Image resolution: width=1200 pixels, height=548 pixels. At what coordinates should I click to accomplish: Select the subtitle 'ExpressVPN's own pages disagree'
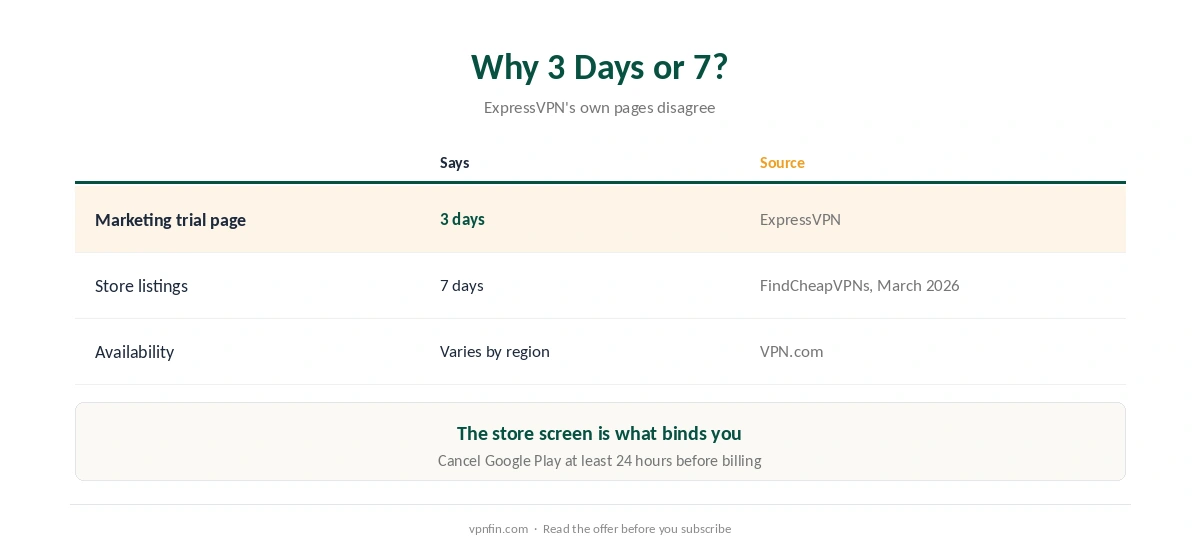[x=599, y=107]
